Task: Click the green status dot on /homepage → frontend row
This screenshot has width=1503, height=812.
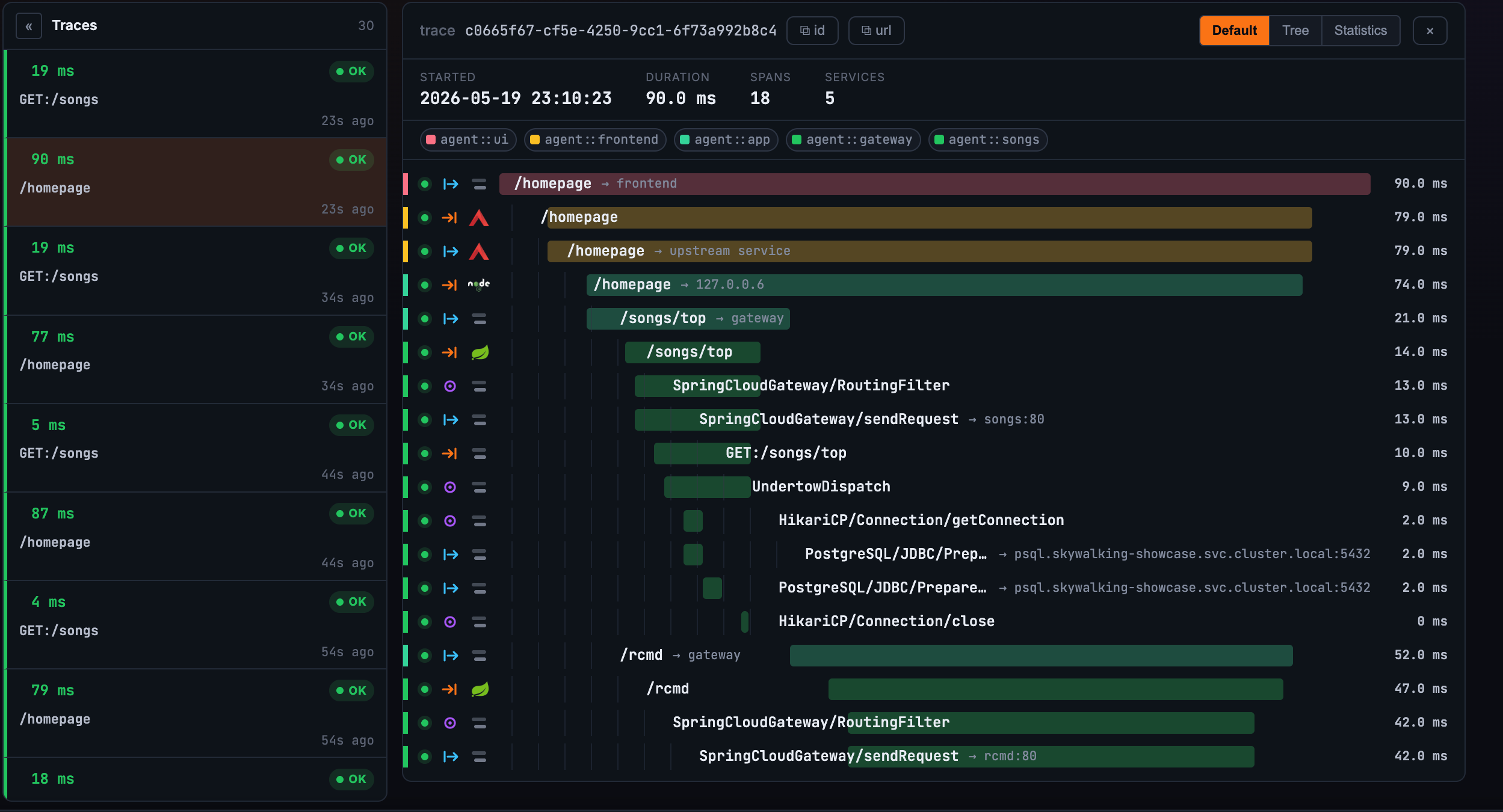Action: click(425, 184)
